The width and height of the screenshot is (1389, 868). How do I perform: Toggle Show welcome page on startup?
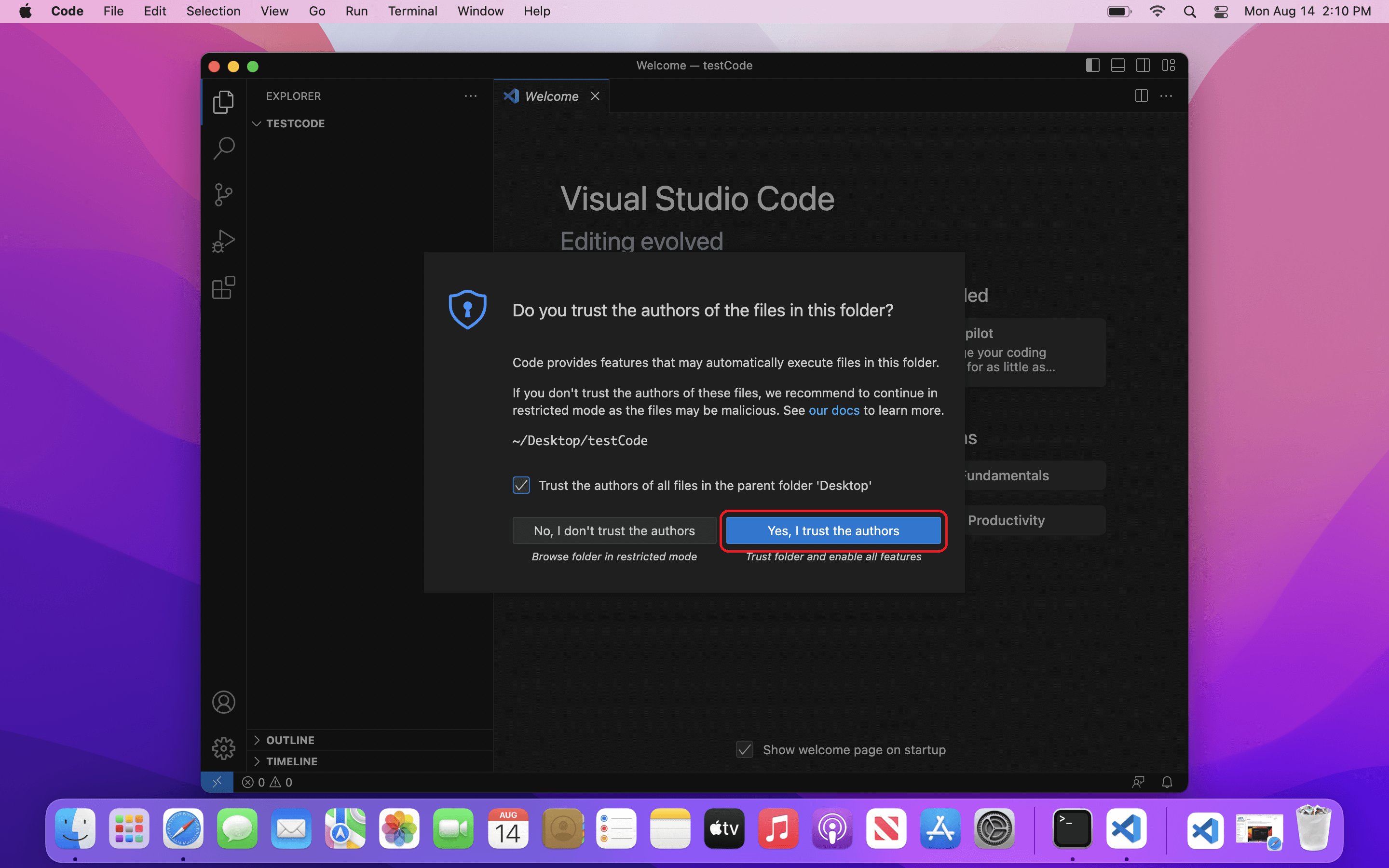pos(745,749)
